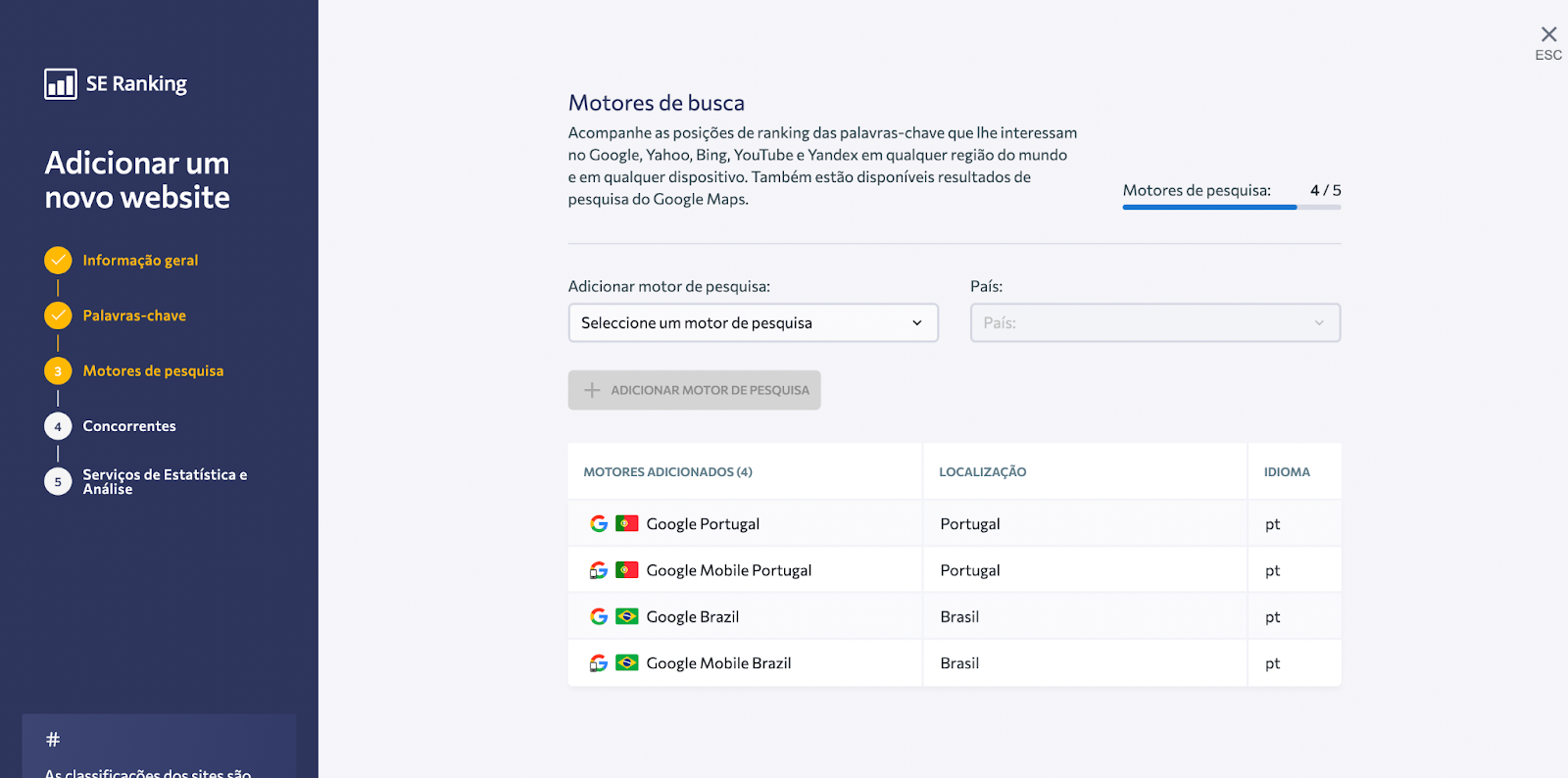Click Brasil location in the Google Mobile Brazil row
The height and width of the screenshot is (778, 1568).
(959, 663)
